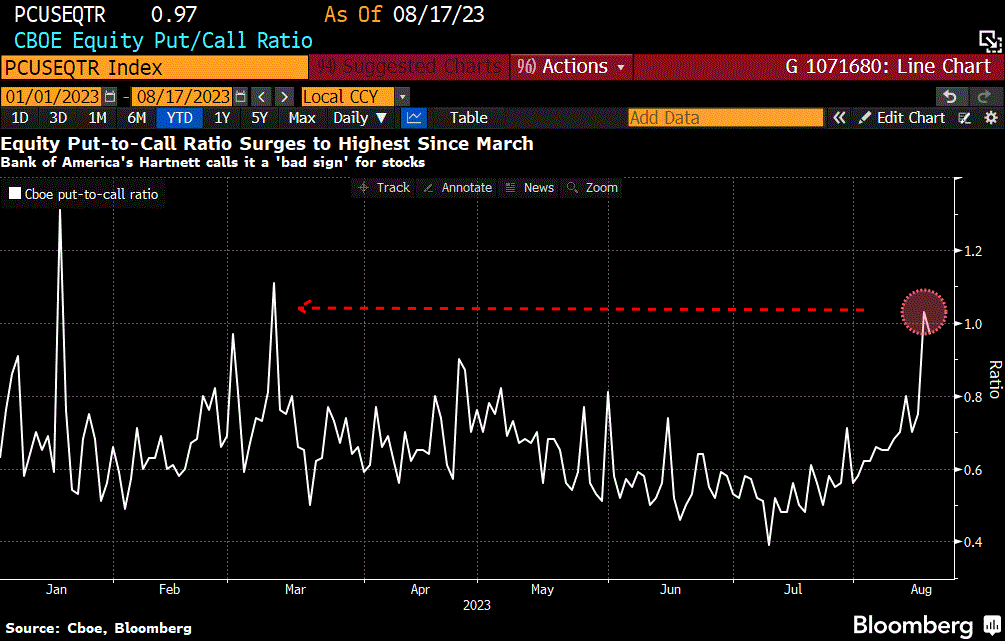Click the Source: Cboe, Bloomberg footnote
This screenshot has width=1005, height=641.
pyautogui.click(x=99, y=628)
